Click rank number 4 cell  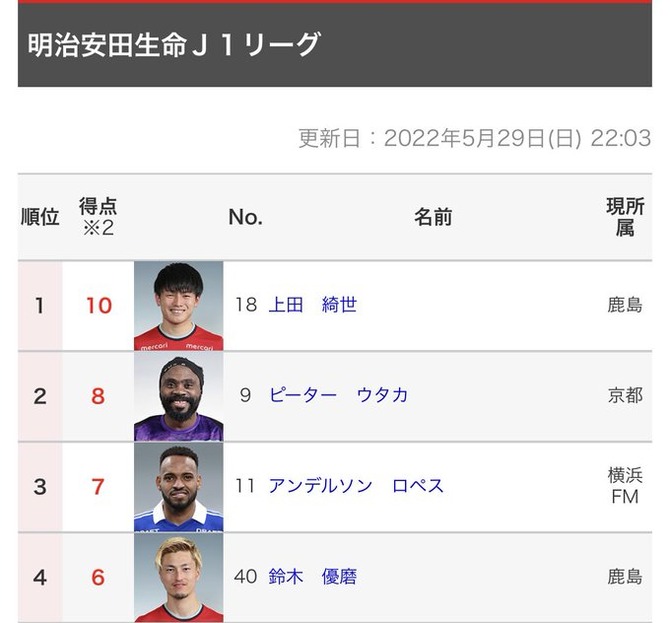click(x=40, y=578)
